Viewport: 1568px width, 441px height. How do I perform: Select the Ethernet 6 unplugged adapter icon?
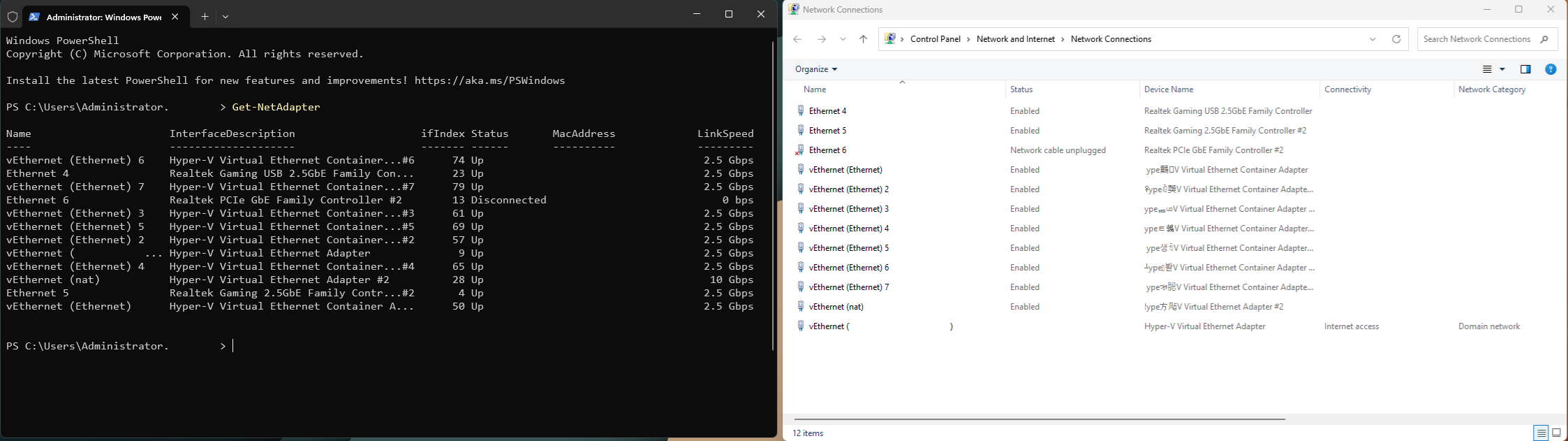pos(800,150)
